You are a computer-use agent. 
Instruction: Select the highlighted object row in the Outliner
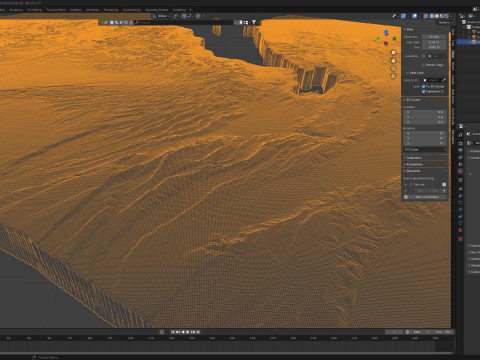[x=468, y=42]
